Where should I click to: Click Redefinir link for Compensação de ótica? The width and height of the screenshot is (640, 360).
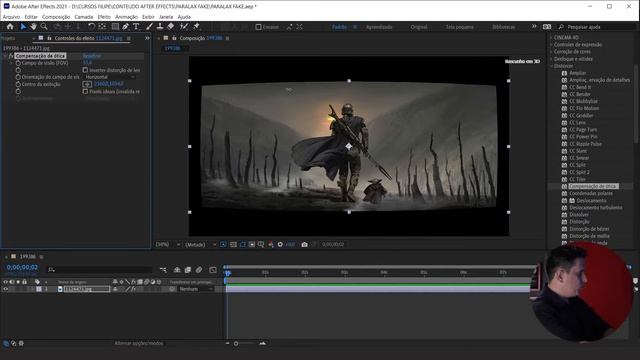[x=91, y=56]
